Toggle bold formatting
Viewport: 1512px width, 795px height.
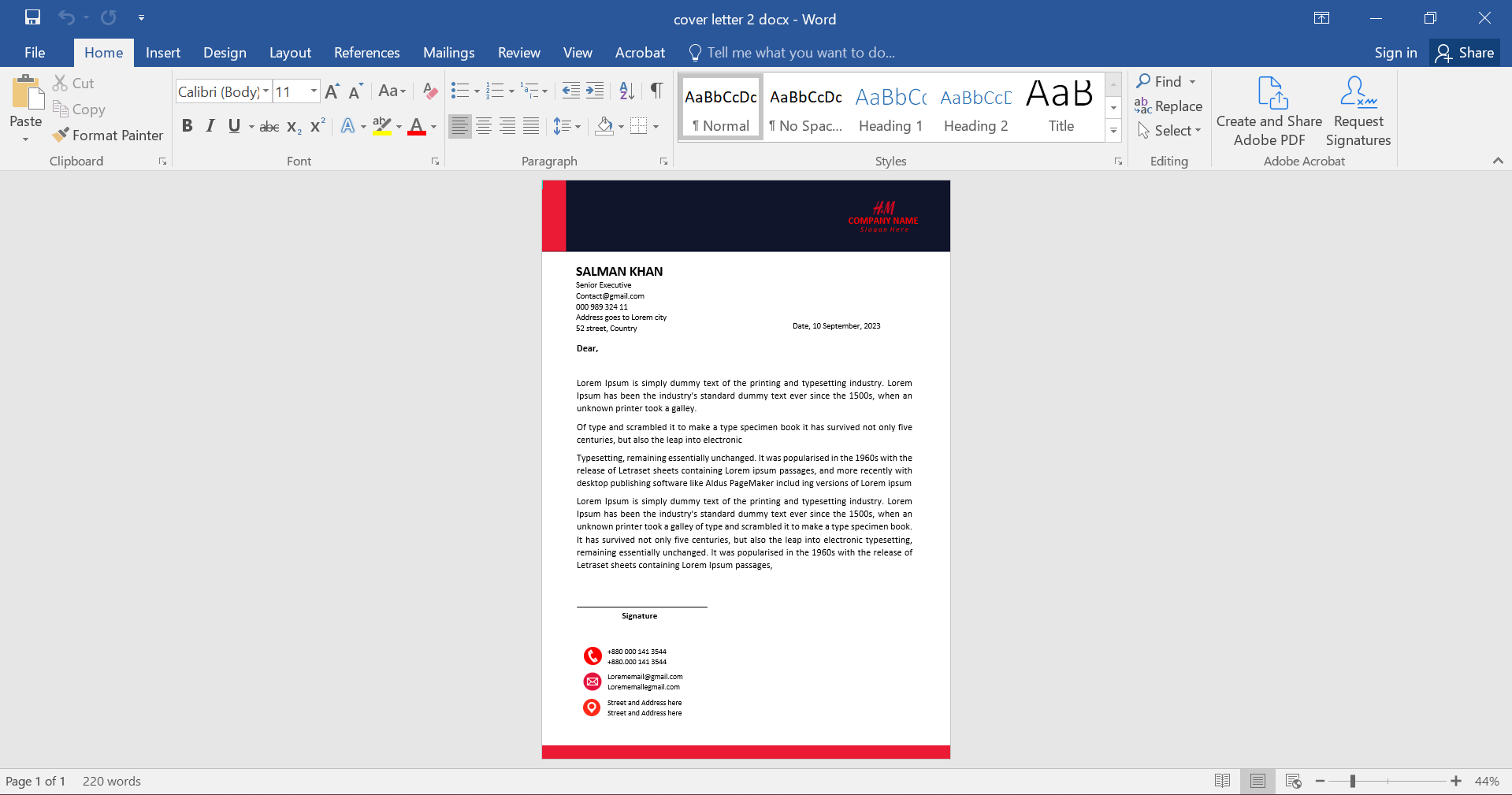point(187,126)
